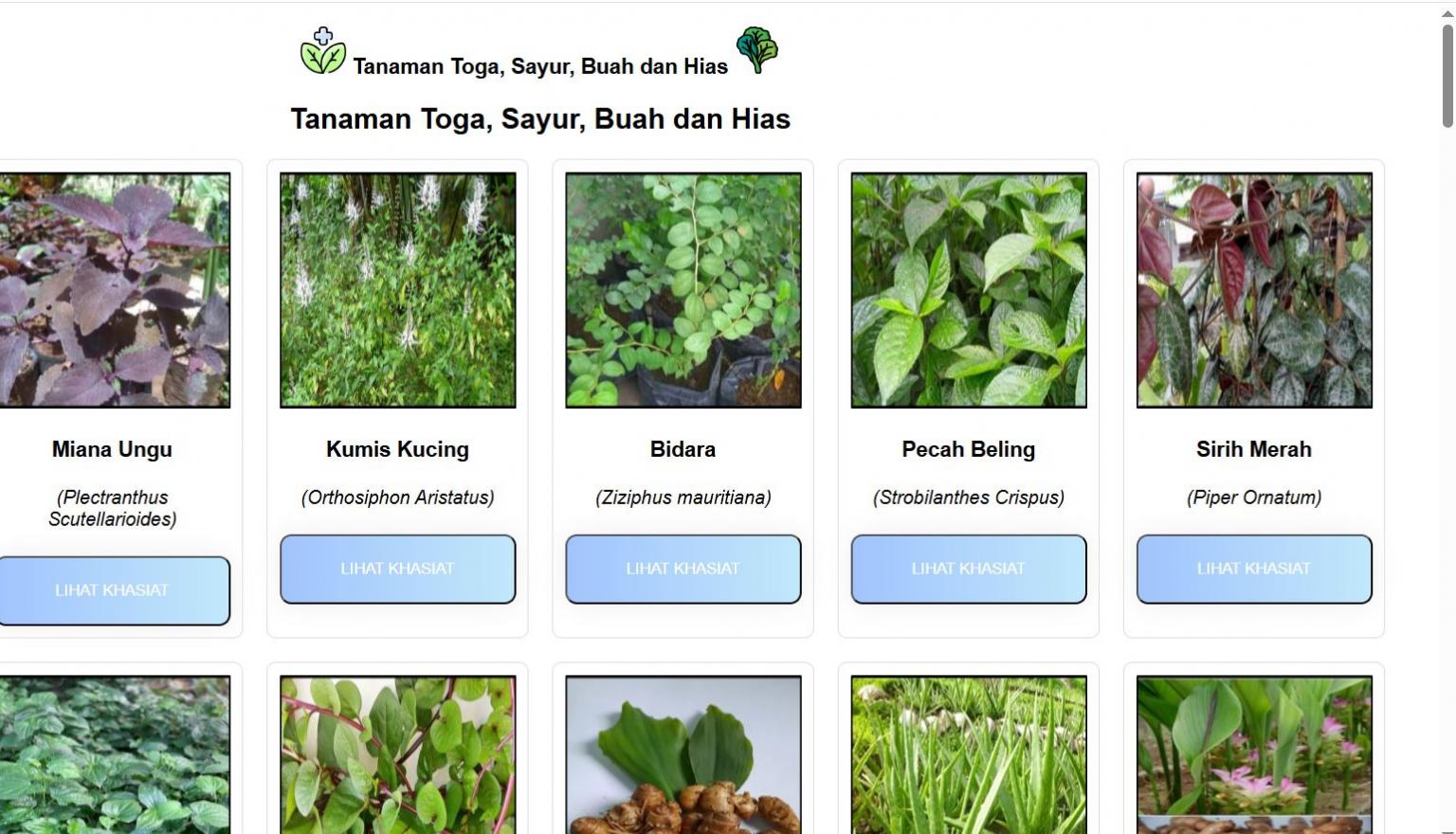Open the Kumis Kucing plant photo
This screenshot has height=834, width=1456.
click(398, 290)
